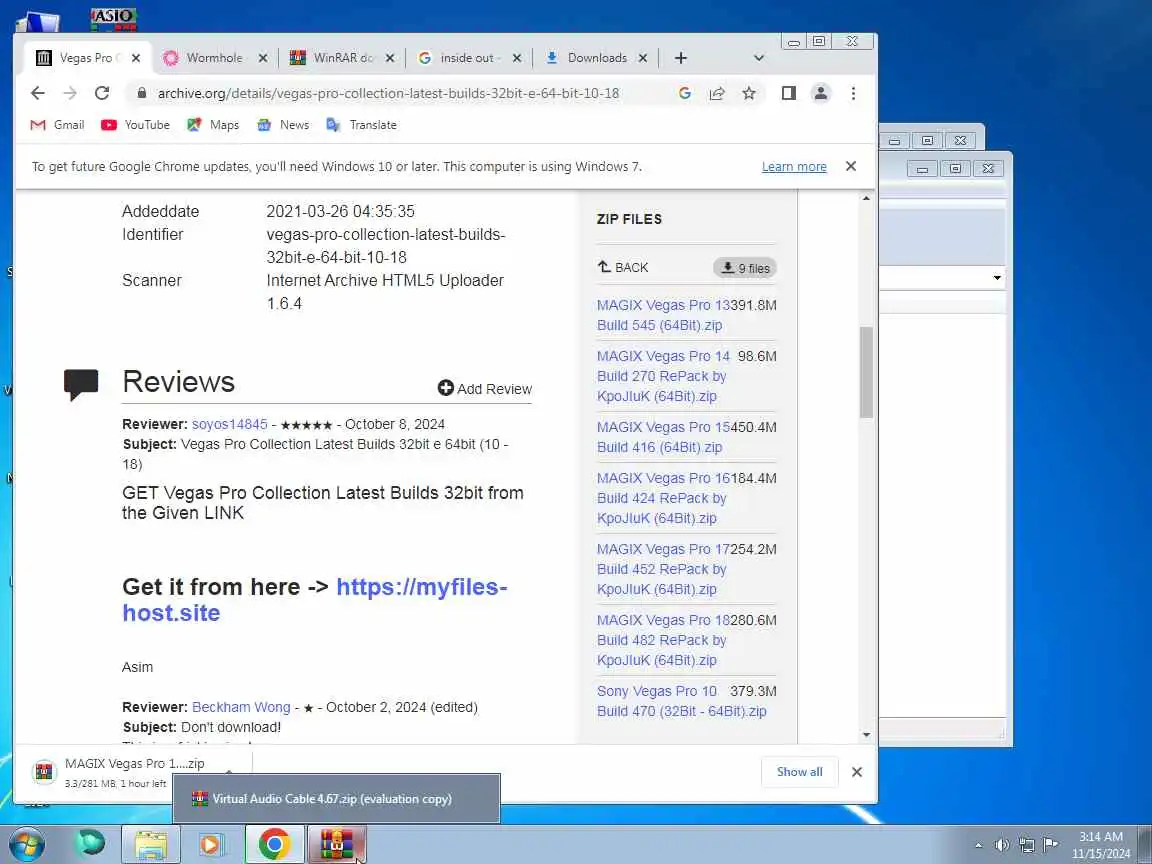This screenshot has height=864, width=1152.
Task: Expand the download item options chevron
Action: (x=229, y=772)
